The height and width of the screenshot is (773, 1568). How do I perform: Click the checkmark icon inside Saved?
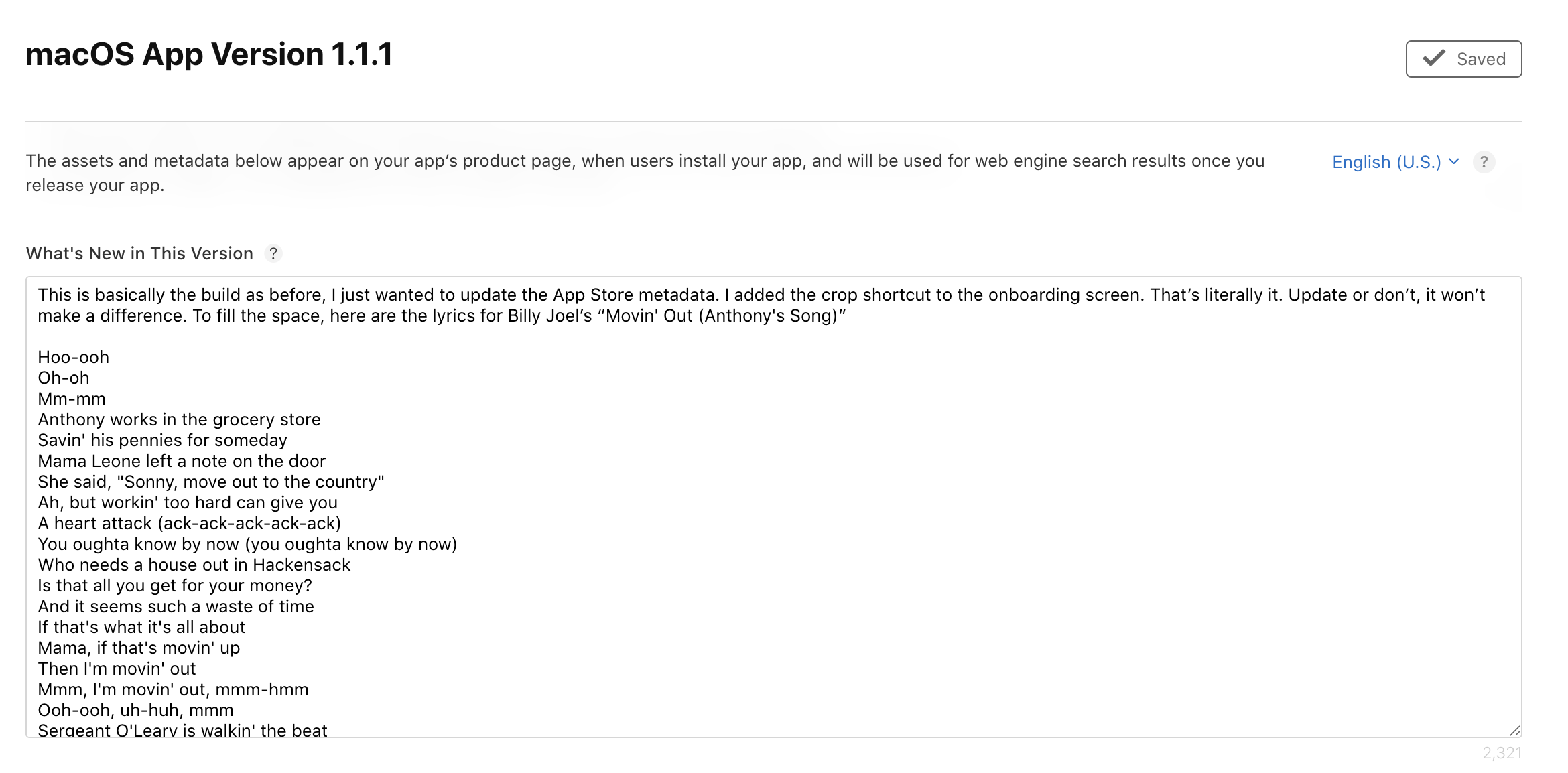point(1433,58)
